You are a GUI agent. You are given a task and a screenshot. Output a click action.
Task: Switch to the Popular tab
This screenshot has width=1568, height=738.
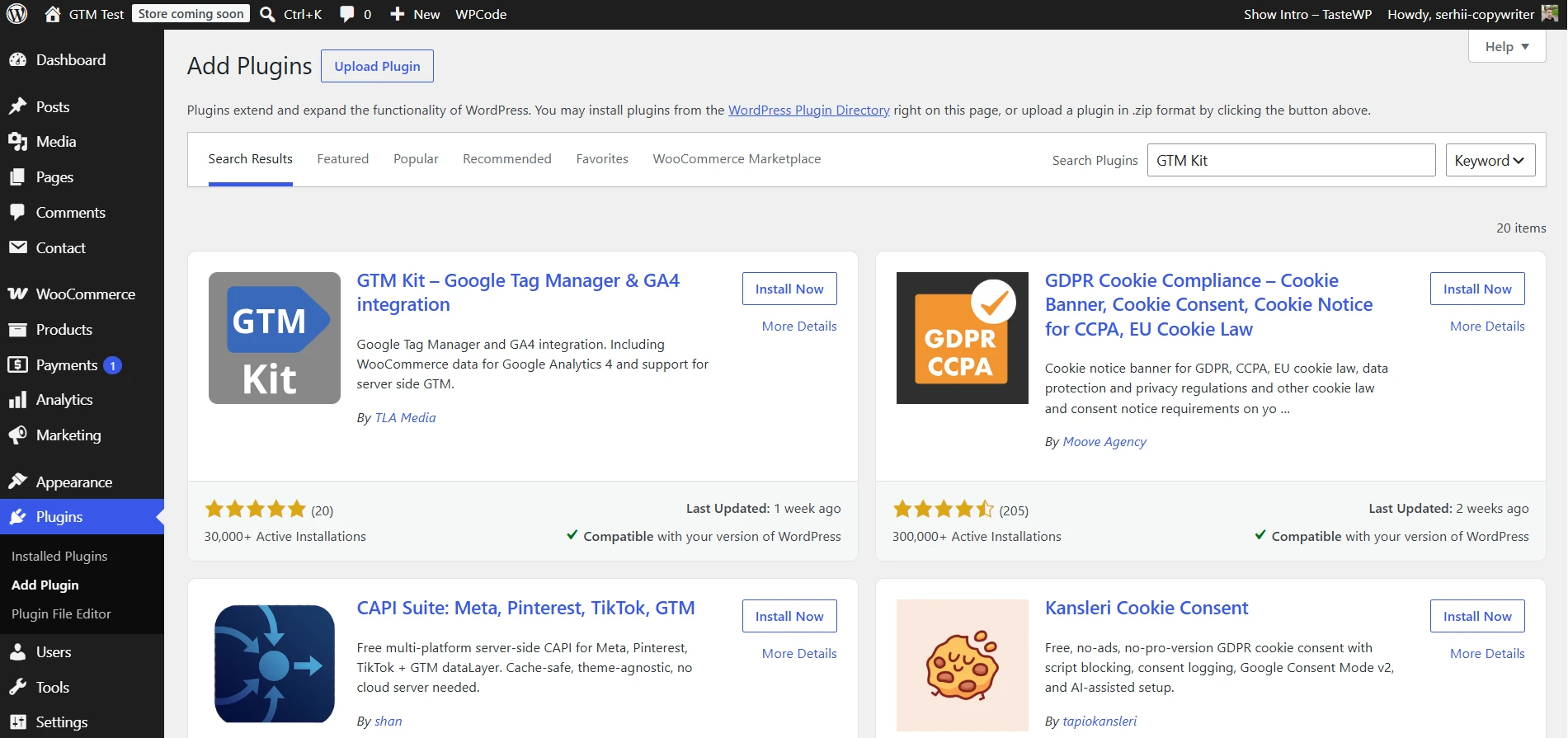(x=416, y=159)
